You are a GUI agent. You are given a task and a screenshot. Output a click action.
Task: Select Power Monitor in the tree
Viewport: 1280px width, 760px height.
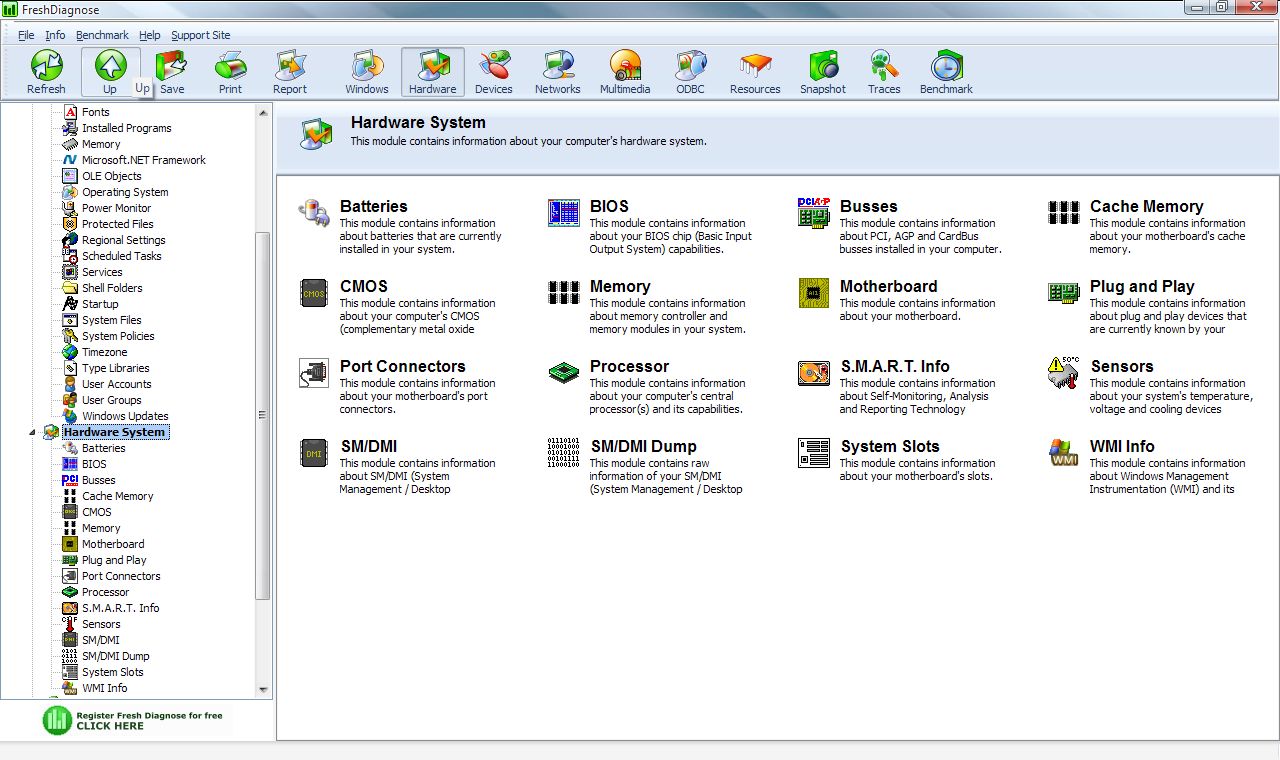(x=116, y=208)
